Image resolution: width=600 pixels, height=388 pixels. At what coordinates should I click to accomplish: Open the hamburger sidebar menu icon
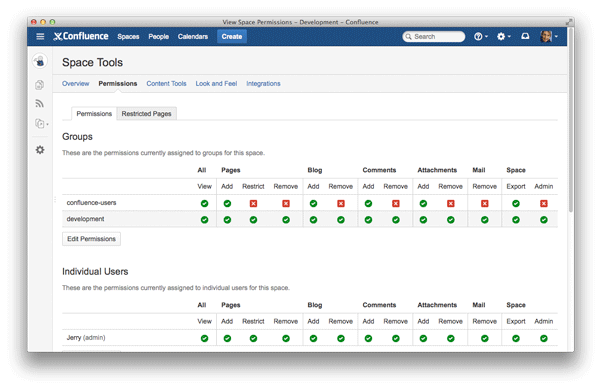(x=40, y=36)
